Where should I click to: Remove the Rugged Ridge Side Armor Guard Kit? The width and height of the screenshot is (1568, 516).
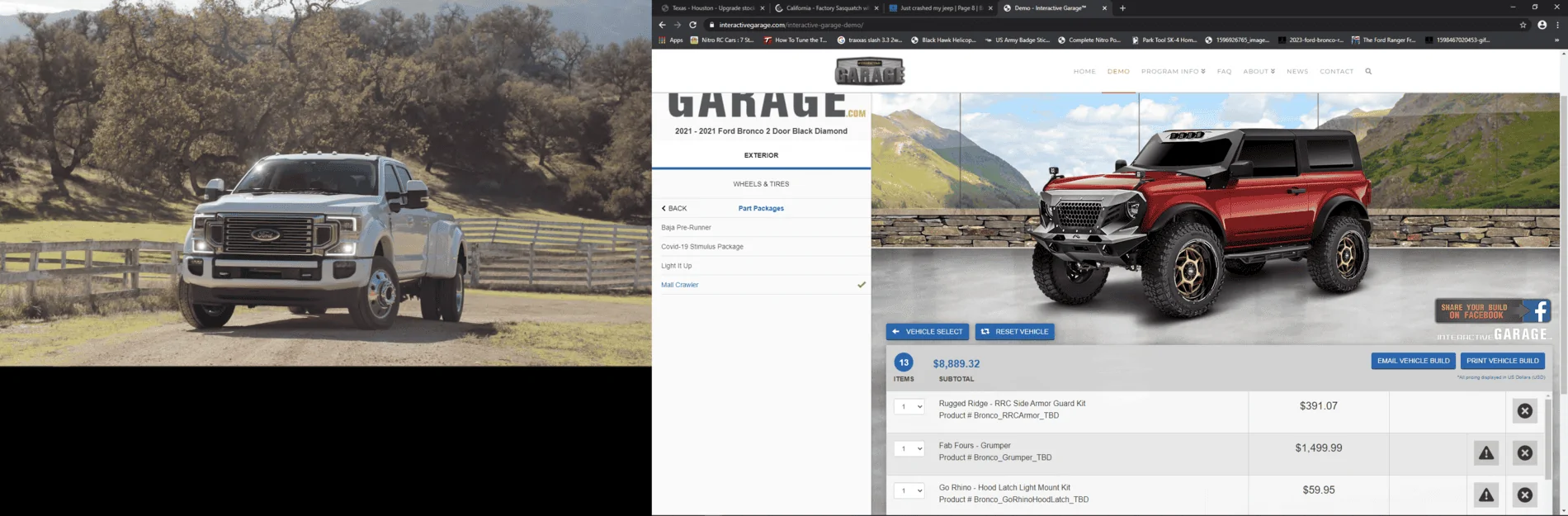(x=1524, y=411)
